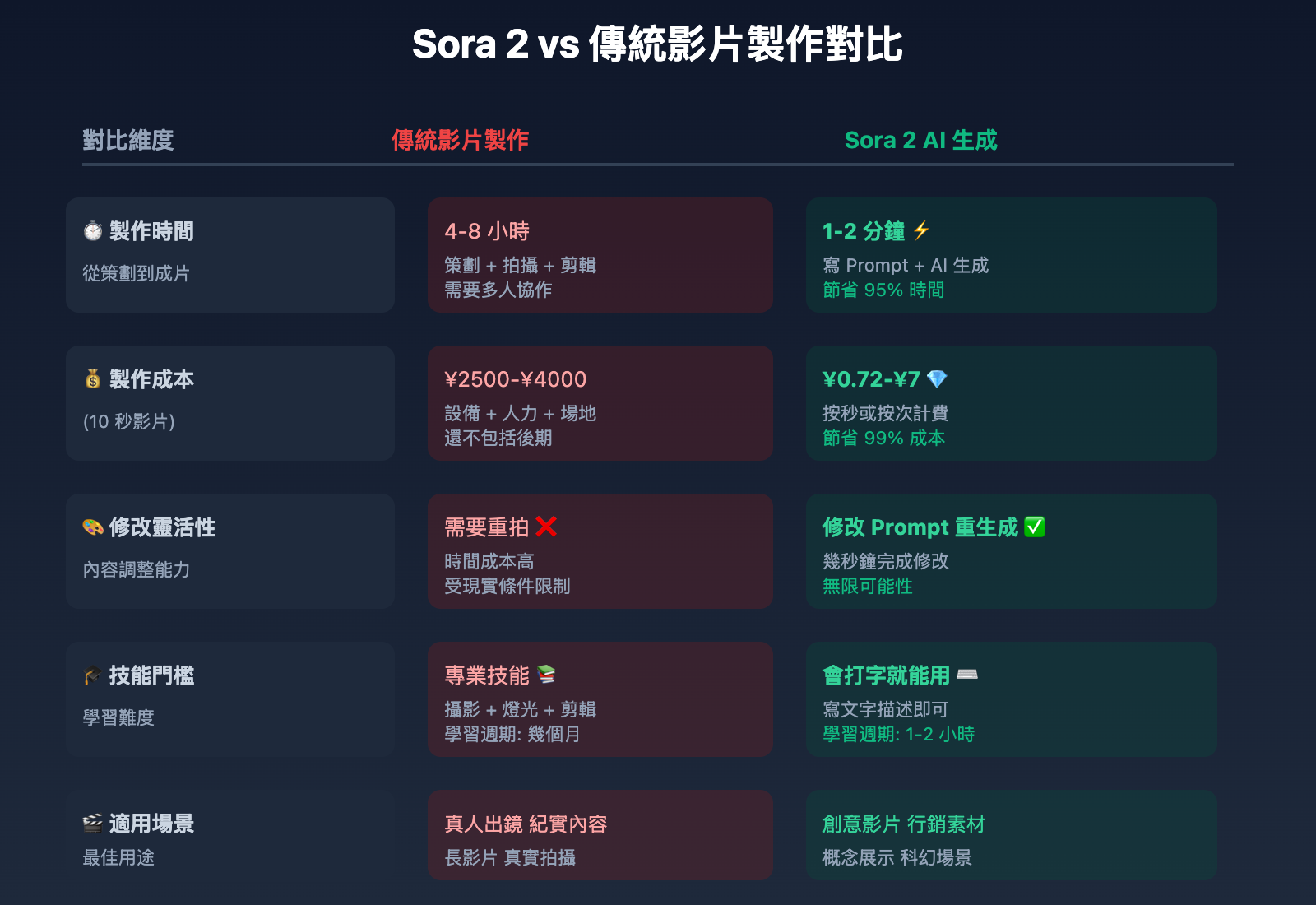
Task: Click the lightning bolt icon after 1-2 分鐘
Action: coord(921,230)
